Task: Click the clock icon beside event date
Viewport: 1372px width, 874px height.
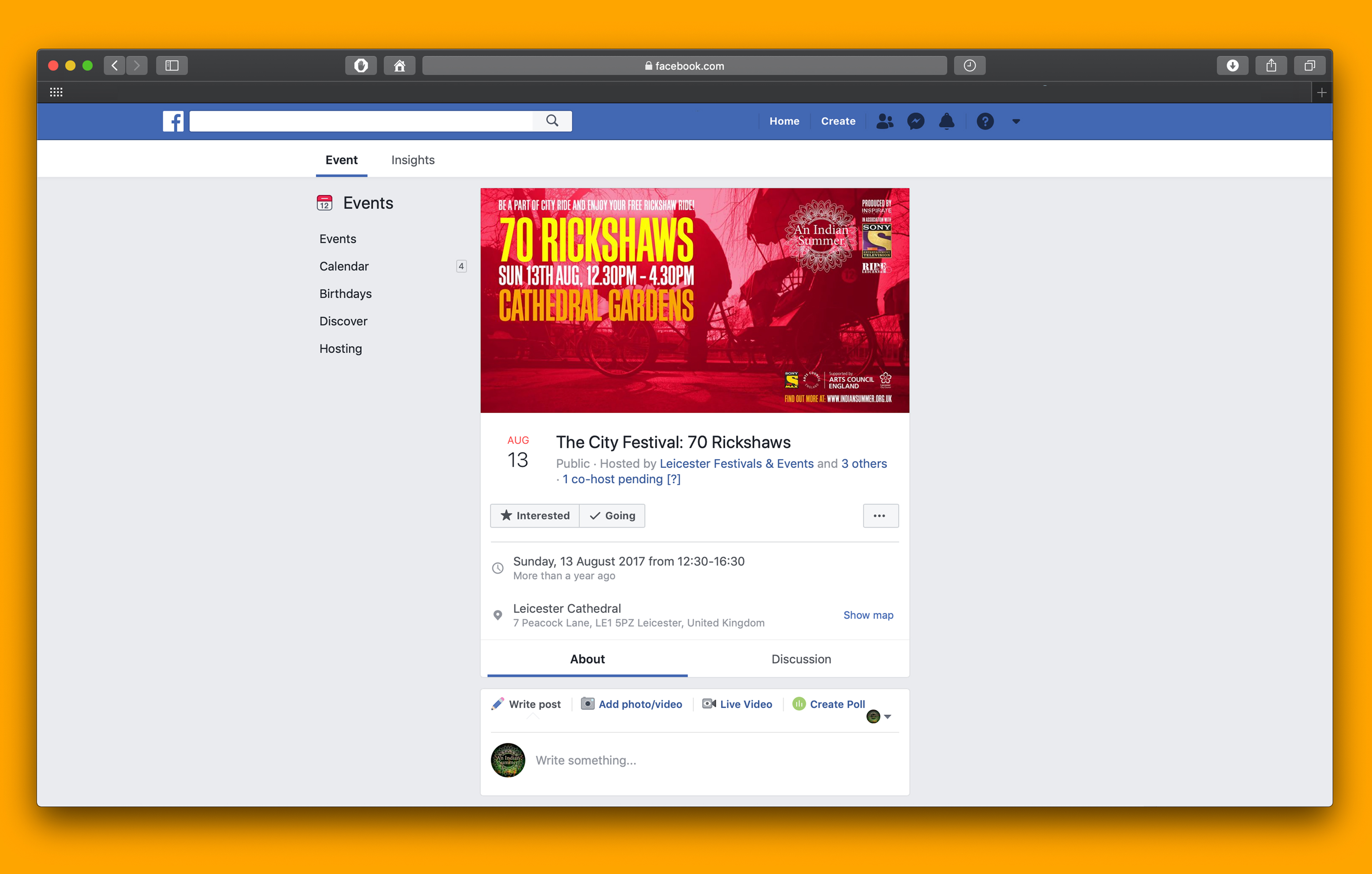Action: [x=497, y=568]
